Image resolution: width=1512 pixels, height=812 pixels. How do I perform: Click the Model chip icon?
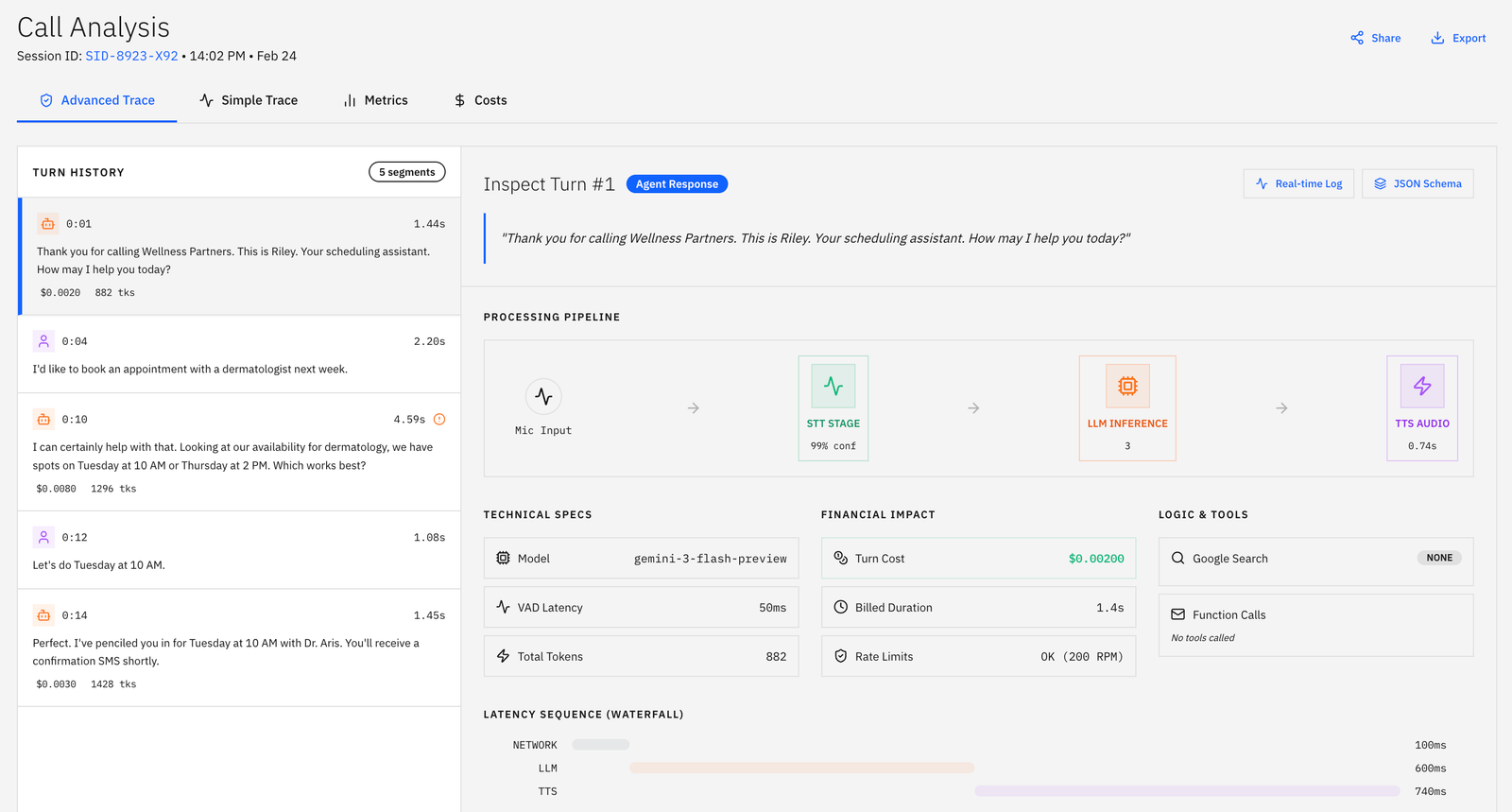point(503,558)
